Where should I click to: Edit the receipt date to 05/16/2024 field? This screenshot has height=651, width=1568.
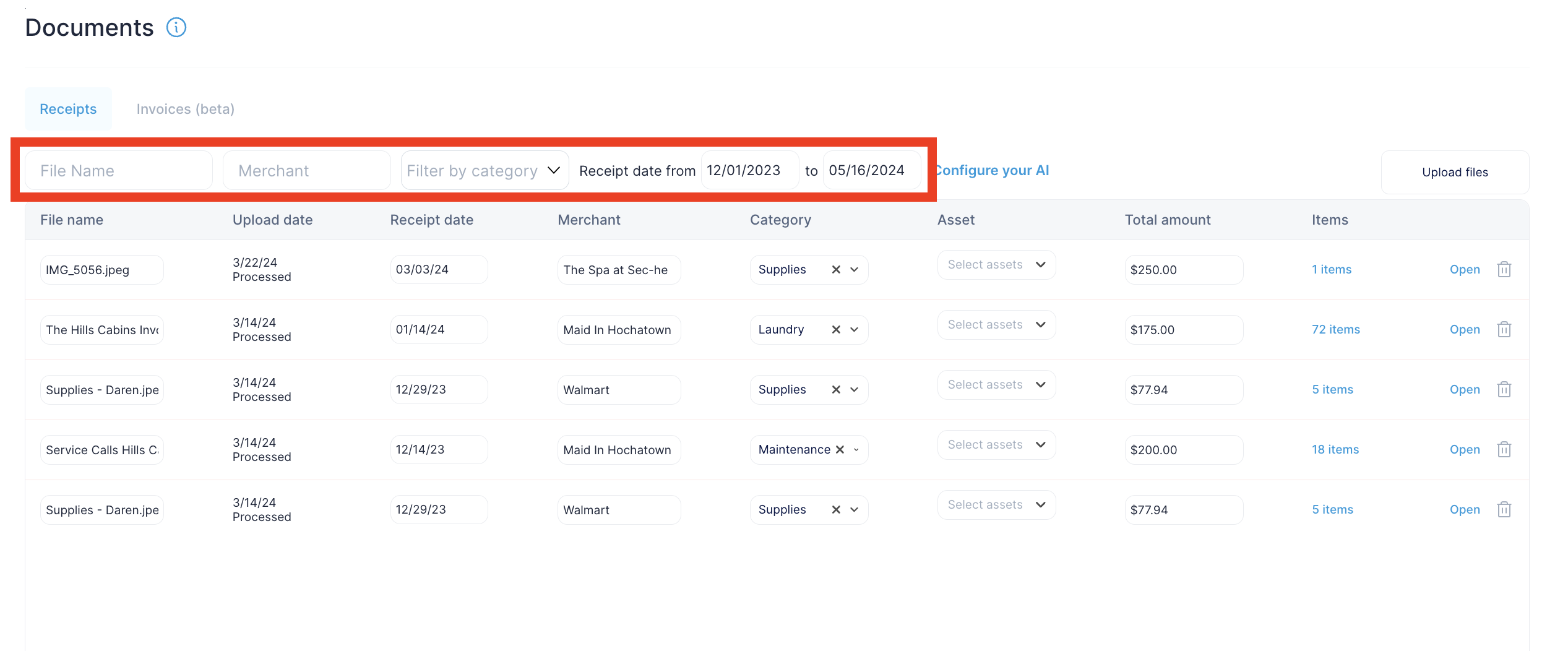click(x=872, y=170)
